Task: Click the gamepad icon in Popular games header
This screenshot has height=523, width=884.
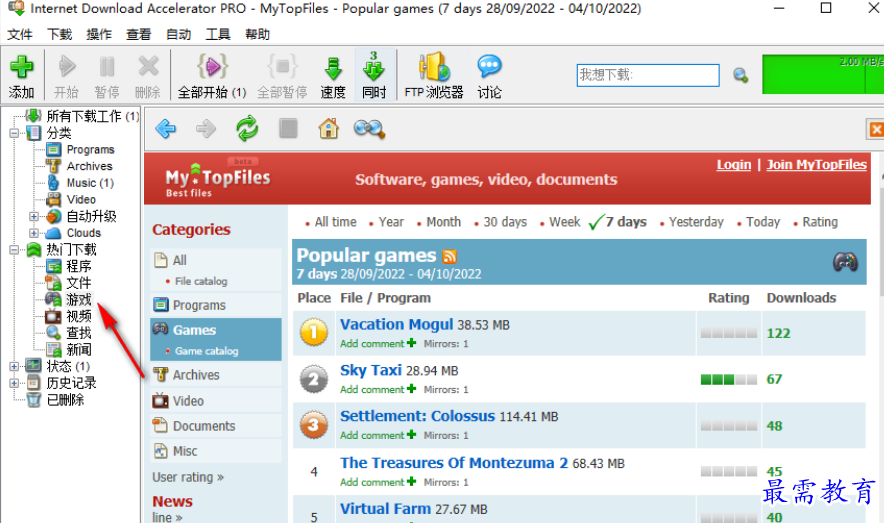Action: (845, 262)
